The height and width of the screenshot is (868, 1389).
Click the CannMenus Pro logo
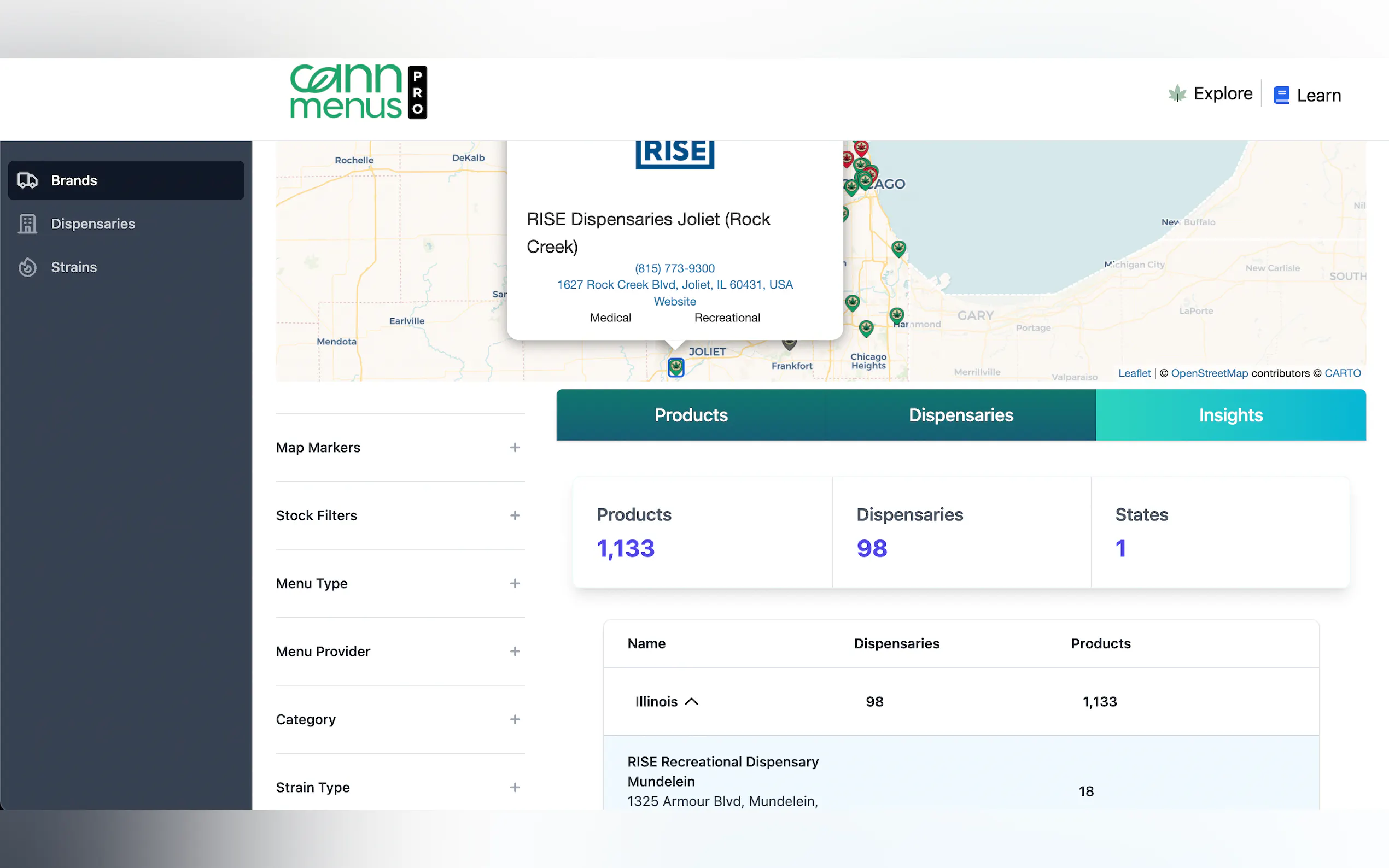click(x=358, y=92)
